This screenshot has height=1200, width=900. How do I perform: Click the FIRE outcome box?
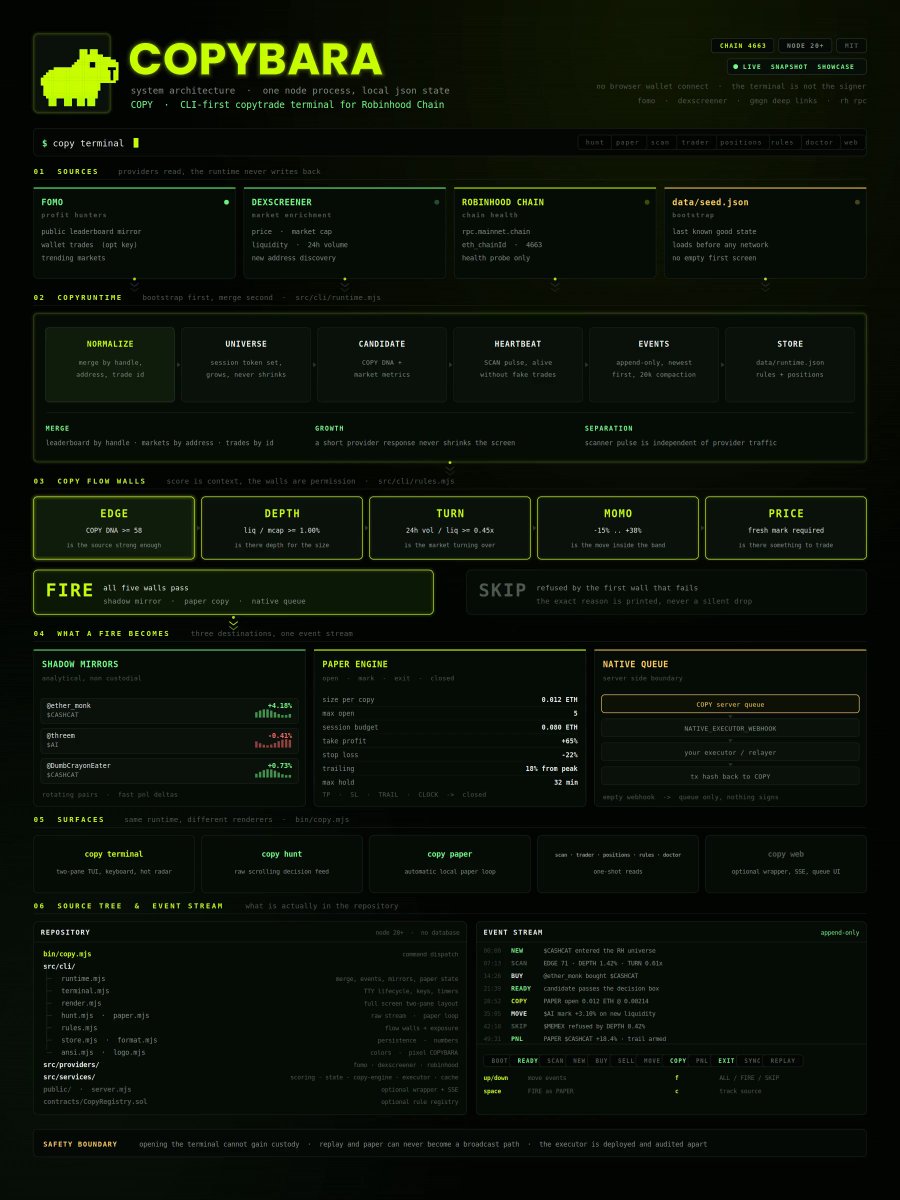[234, 592]
